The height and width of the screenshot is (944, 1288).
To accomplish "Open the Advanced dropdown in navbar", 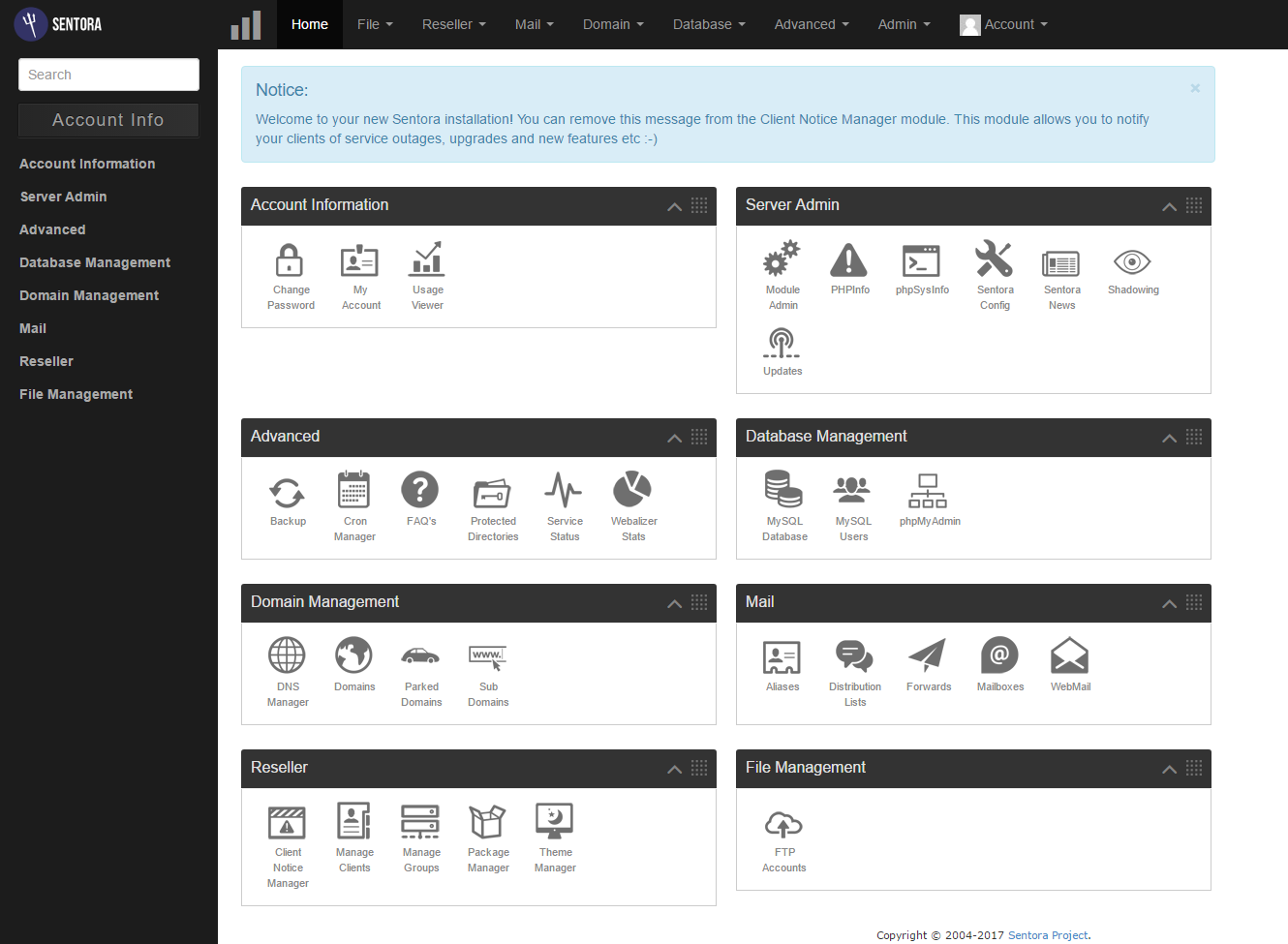I will point(812,24).
